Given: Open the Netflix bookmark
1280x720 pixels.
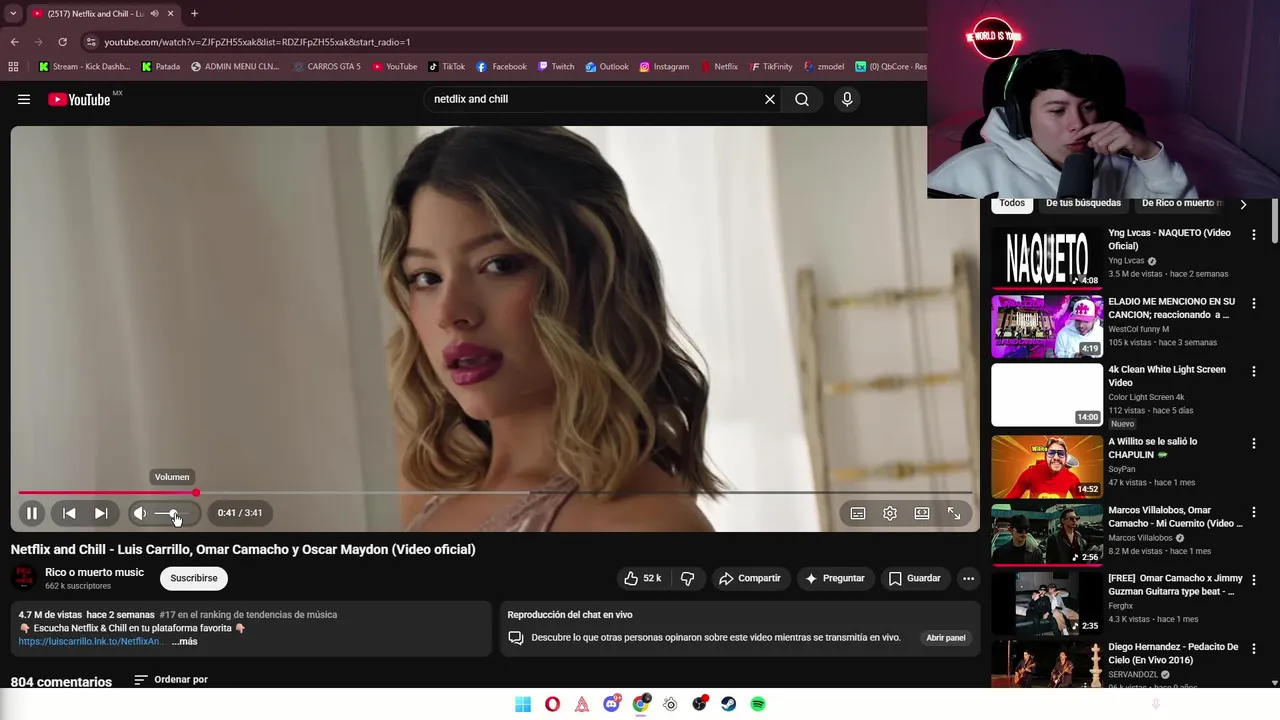Looking at the screenshot, I should point(718,67).
